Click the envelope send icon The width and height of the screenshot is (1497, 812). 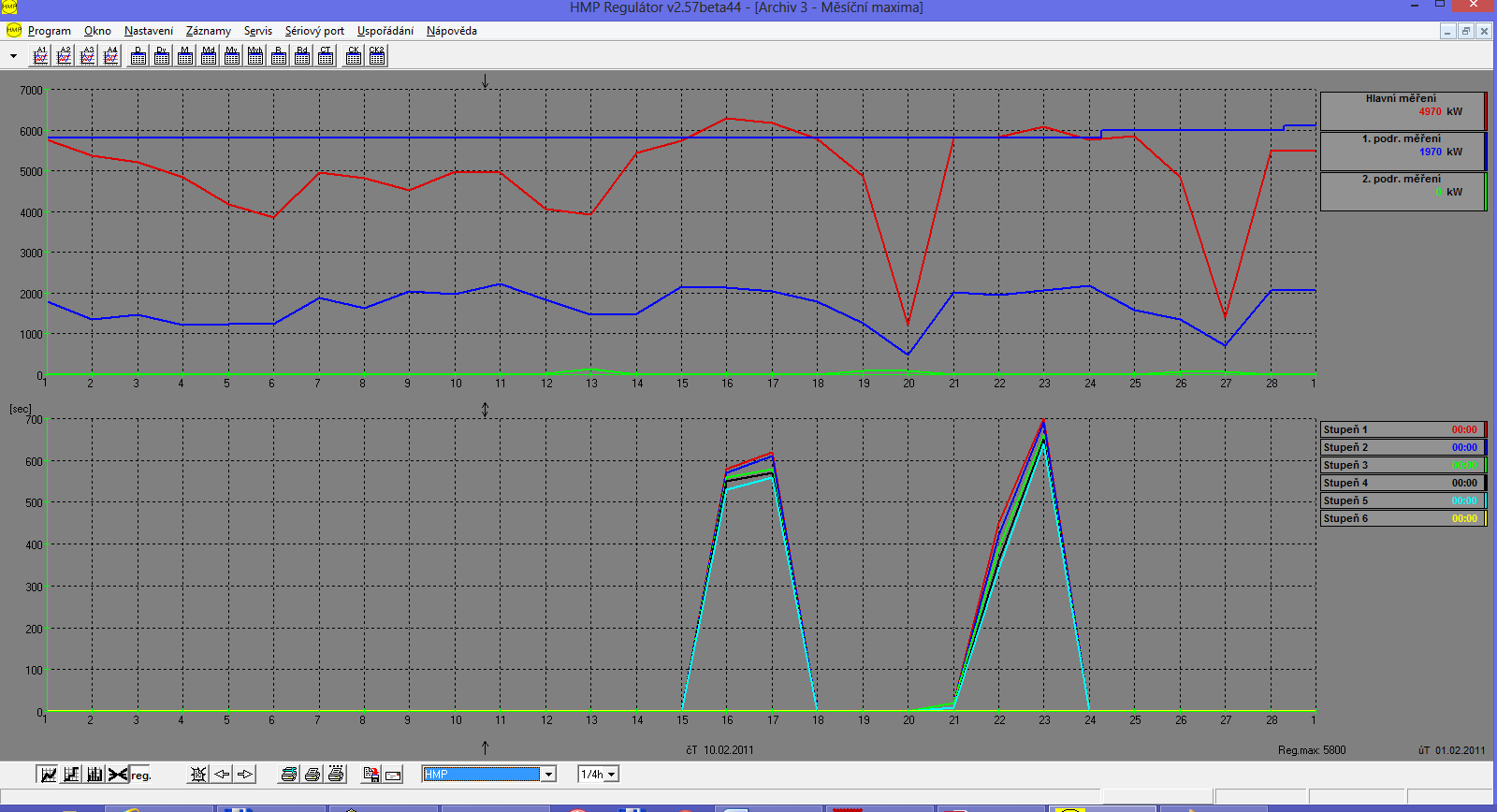[x=394, y=774]
